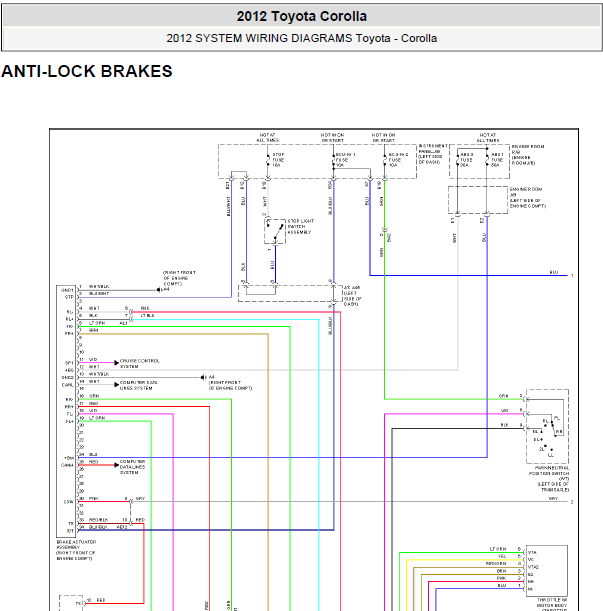Click the "ECU-IG 1 FUSE" label

tap(345, 160)
